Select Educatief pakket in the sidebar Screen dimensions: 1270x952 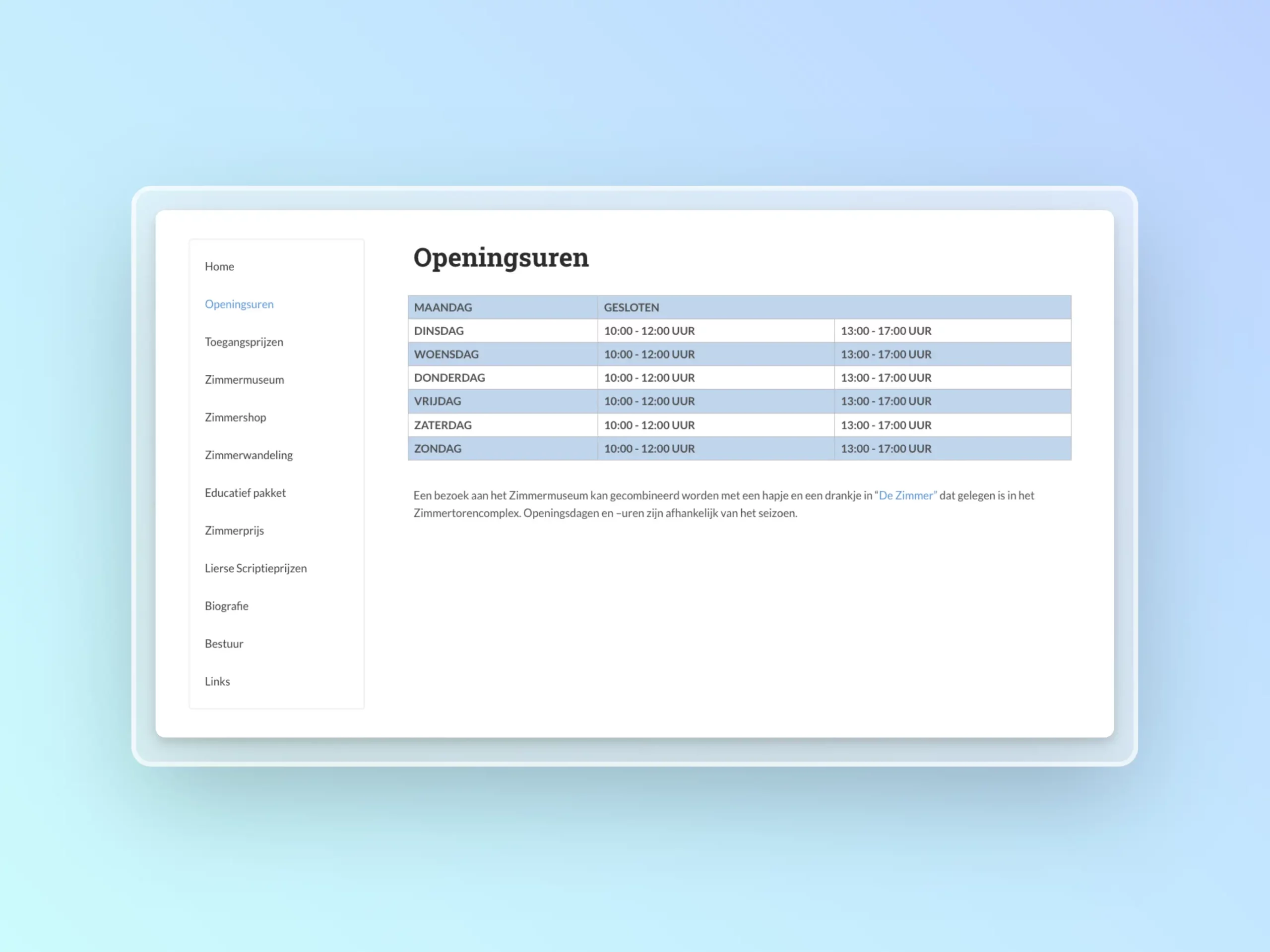tap(245, 493)
